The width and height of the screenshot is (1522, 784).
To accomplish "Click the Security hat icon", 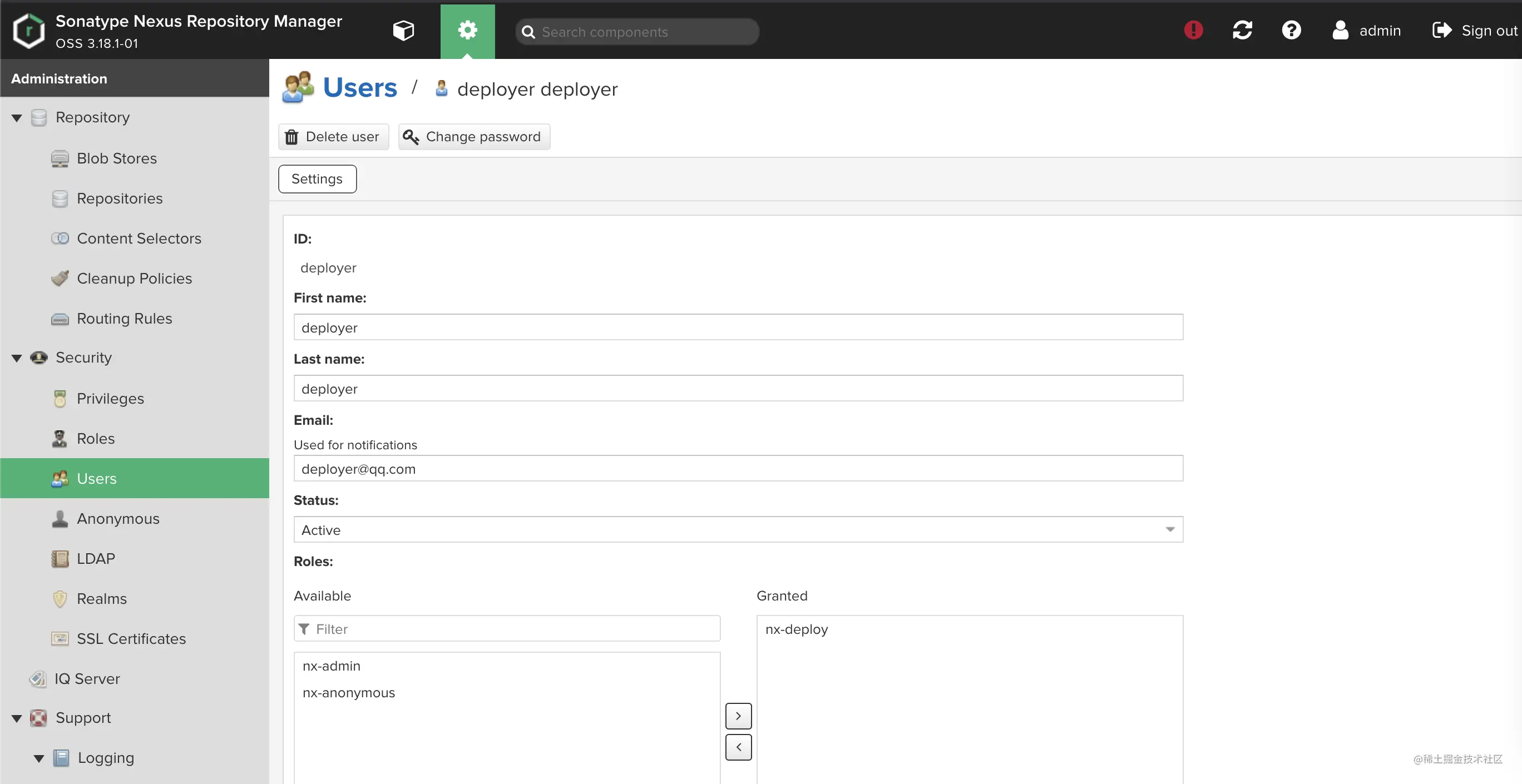I will 38,358.
